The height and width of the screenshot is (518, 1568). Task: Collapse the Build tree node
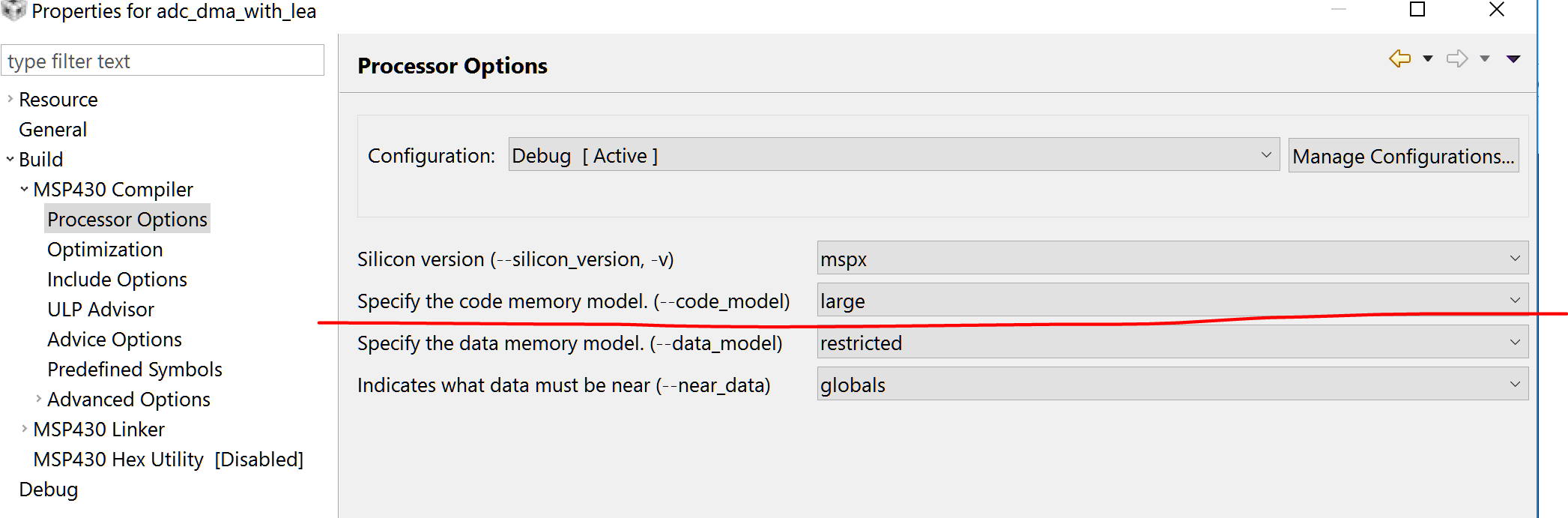point(10,159)
